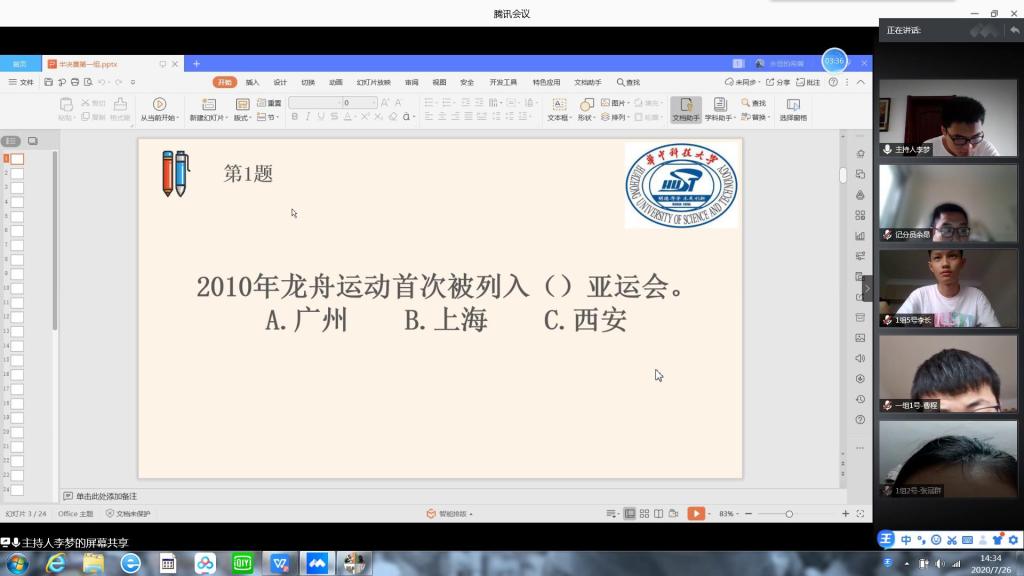Click the Smart Layout (智能排版) button
The width and height of the screenshot is (1024, 576).
tap(449, 514)
